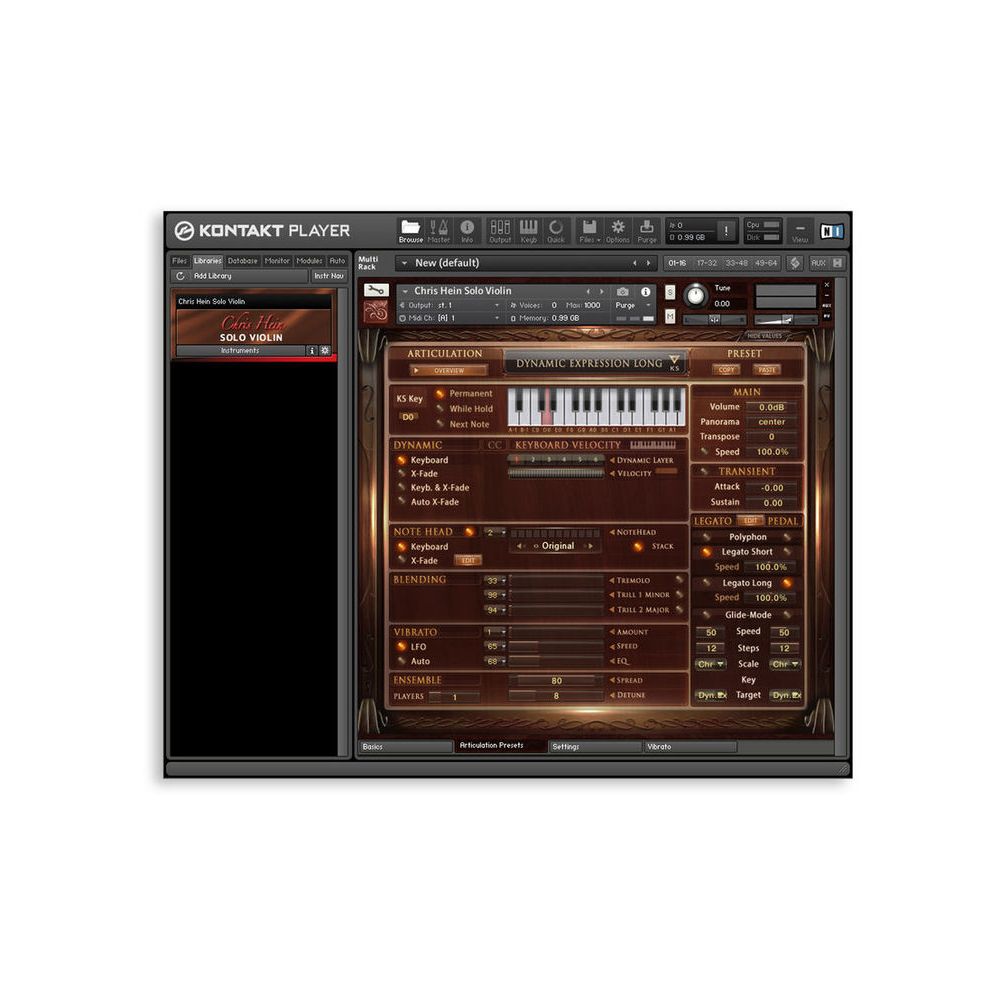Switch to the Database tab
The width and height of the screenshot is (1000, 1000).
pyautogui.click(x=242, y=261)
